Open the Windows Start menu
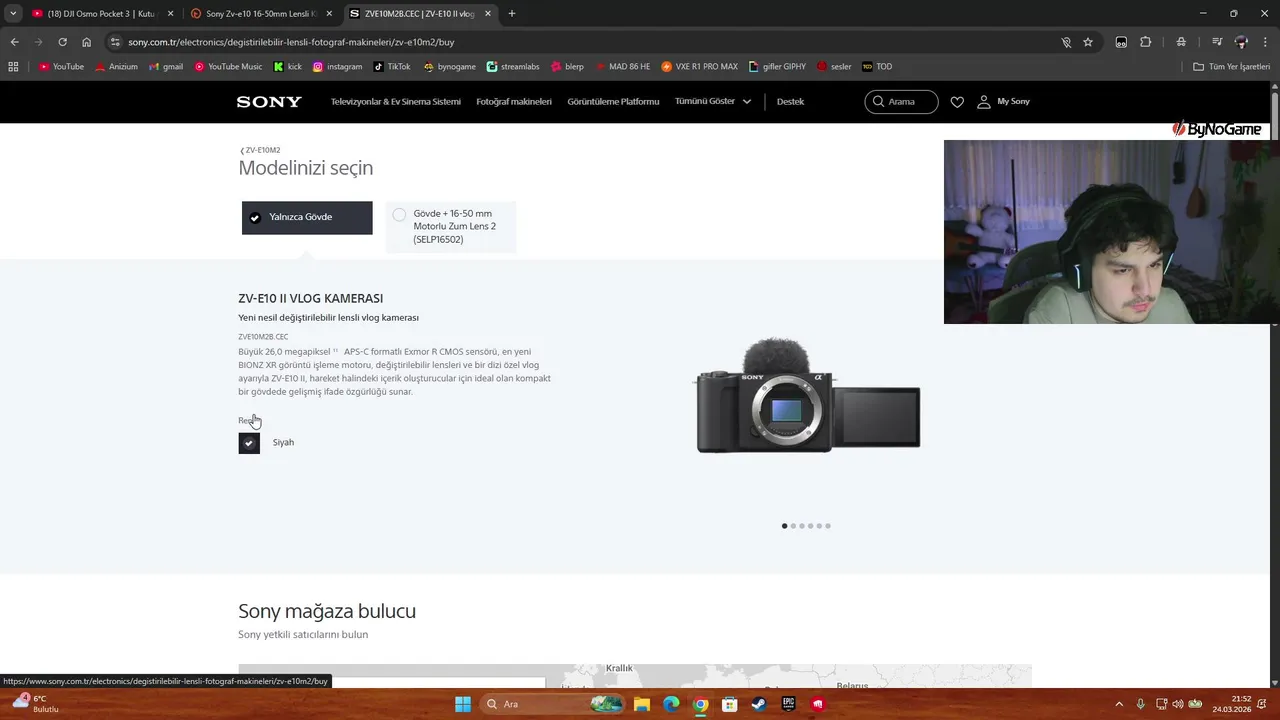1280x720 pixels. 463,704
